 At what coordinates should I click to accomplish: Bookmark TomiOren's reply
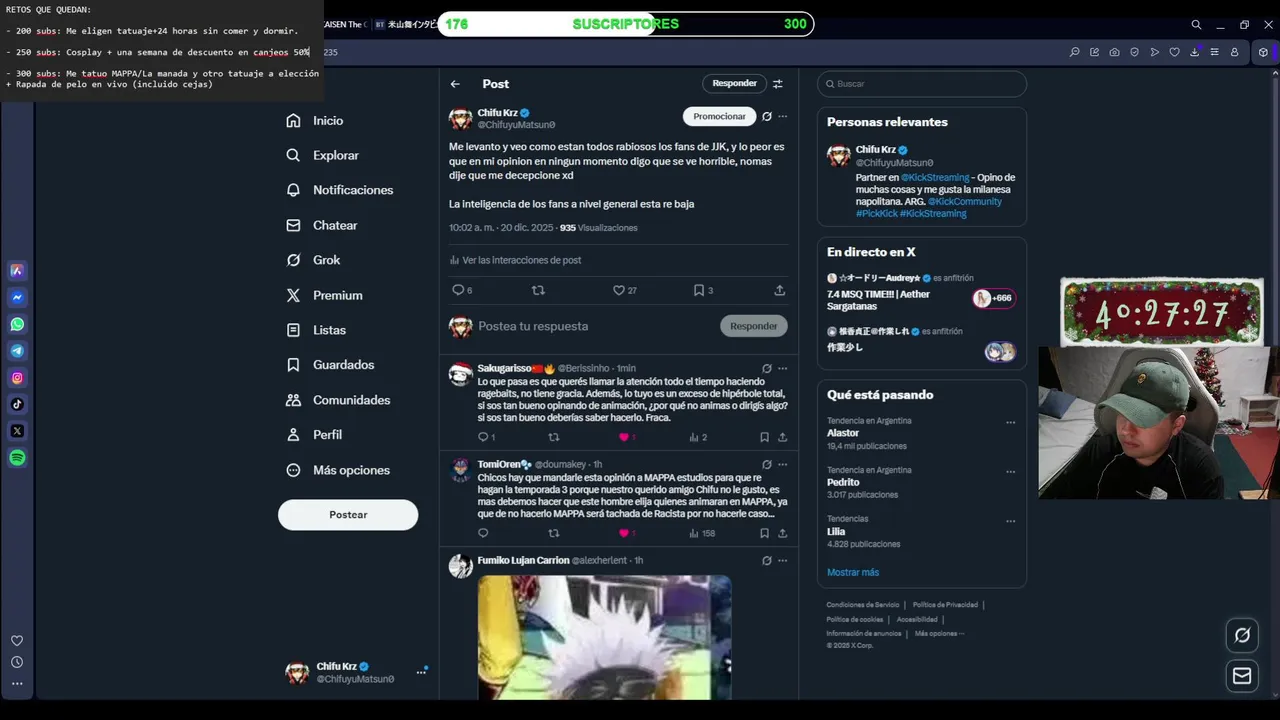(764, 533)
